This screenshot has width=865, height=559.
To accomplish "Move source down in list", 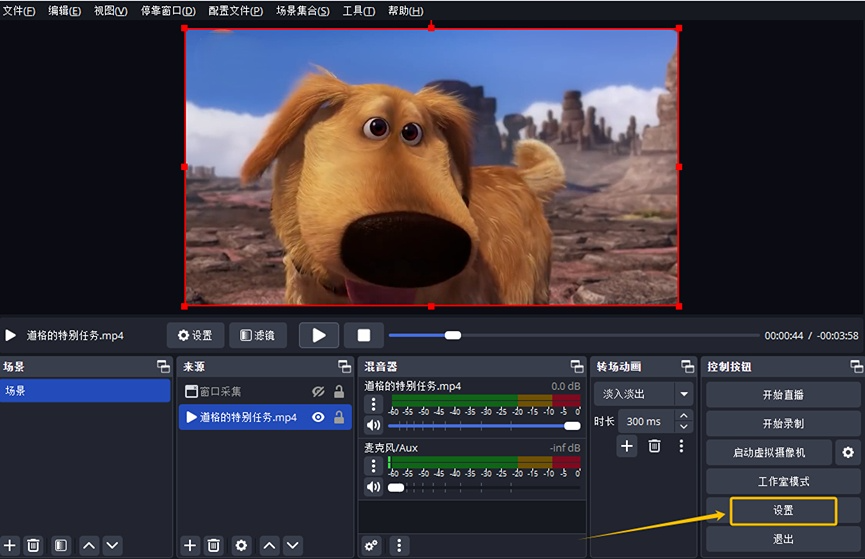I will coord(293,545).
